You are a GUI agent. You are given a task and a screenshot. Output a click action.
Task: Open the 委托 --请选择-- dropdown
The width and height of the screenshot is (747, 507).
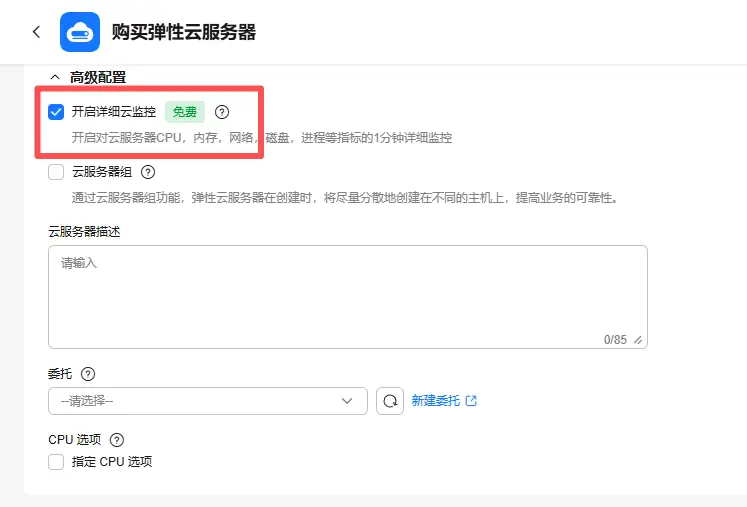[x=200, y=401]
